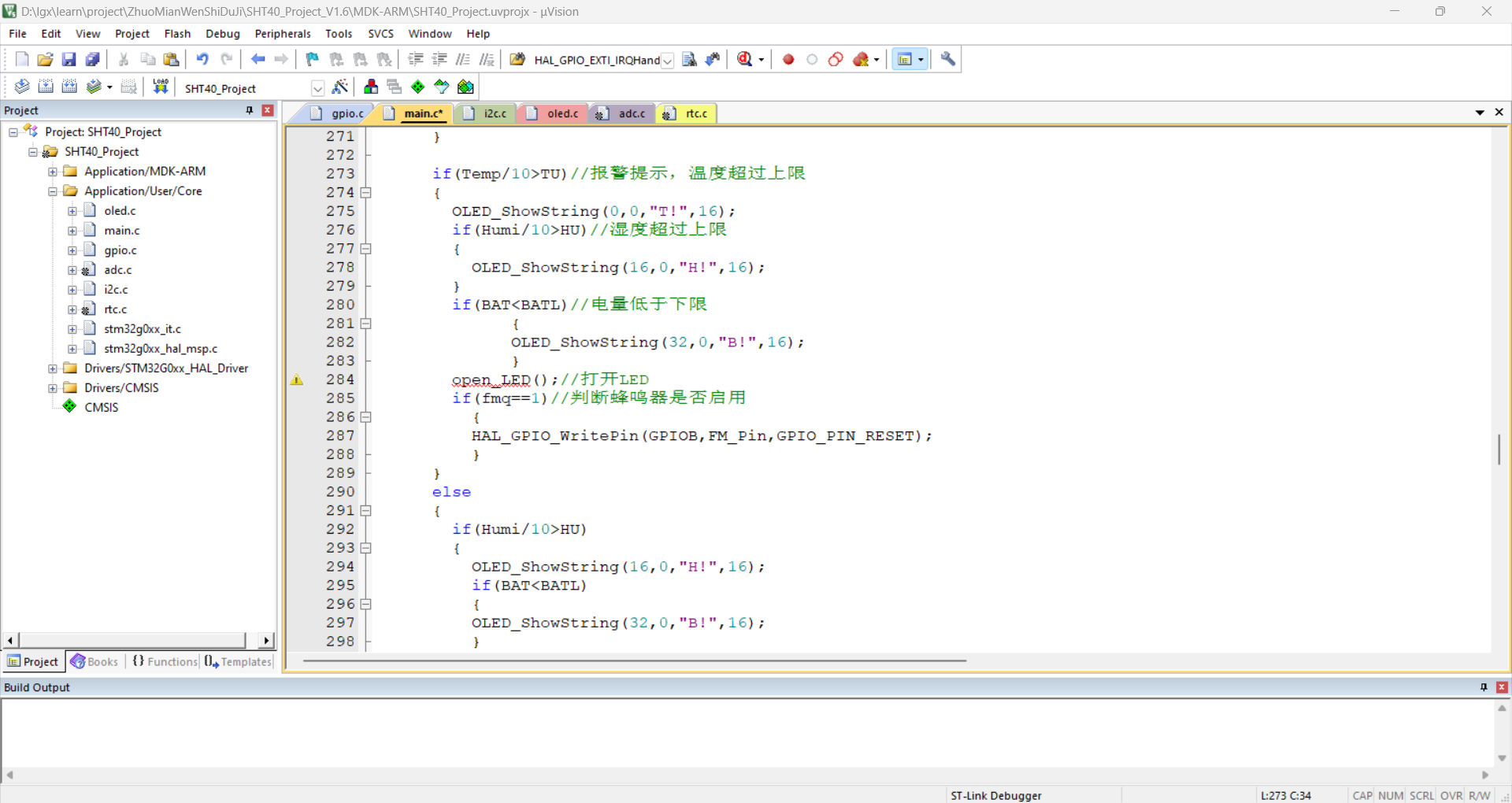Viewport: 1512px width, 803px height.
Task: Pin the Build Output panel
Action: [1484, 687]
